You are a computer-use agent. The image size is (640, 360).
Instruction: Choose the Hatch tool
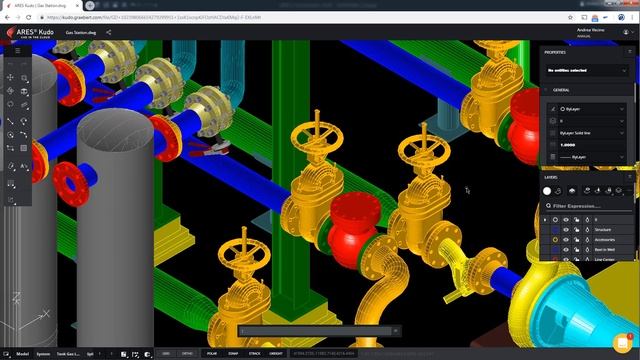tap(24, 148)
